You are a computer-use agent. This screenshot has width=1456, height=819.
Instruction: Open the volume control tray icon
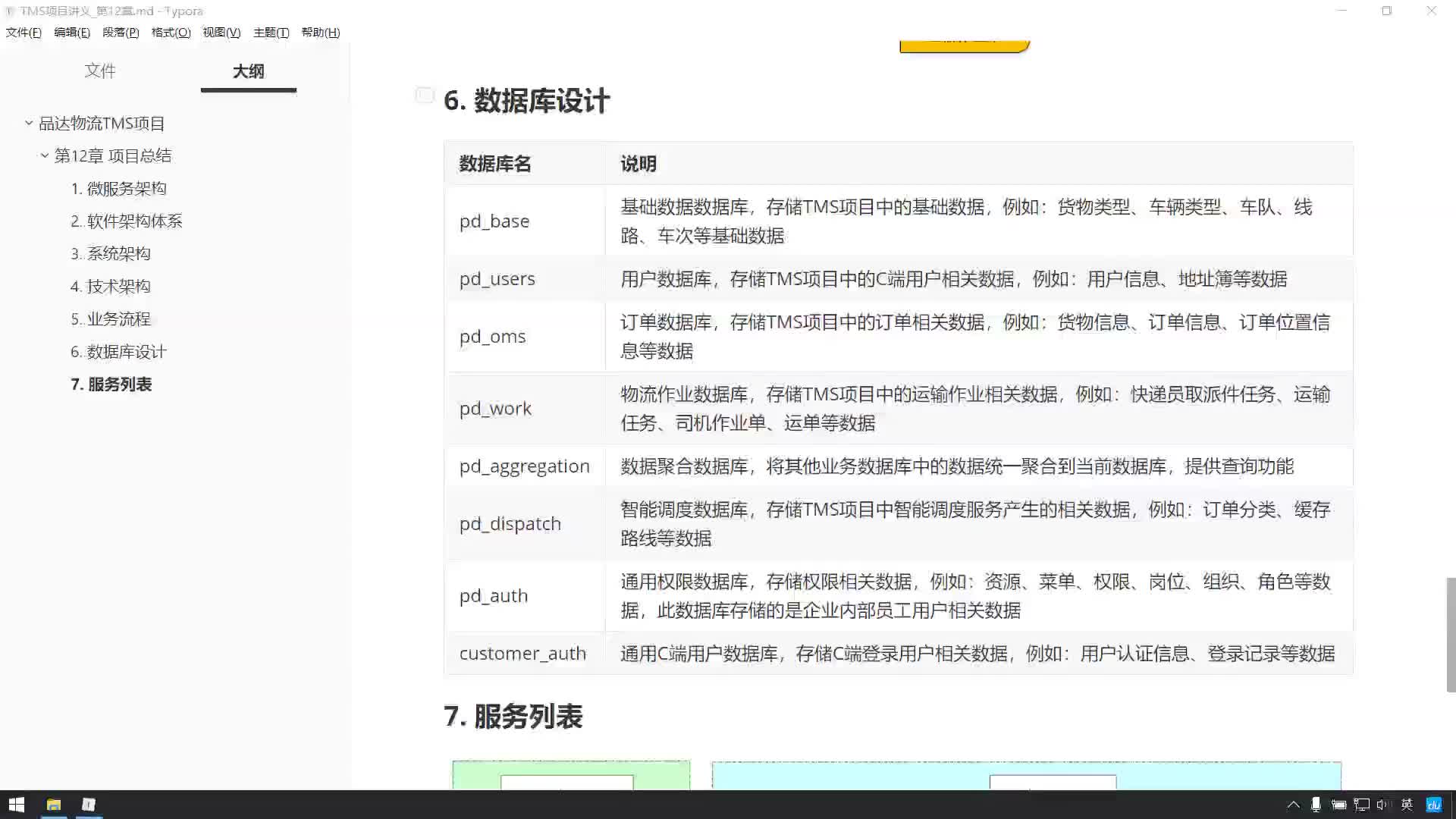pos(1382,805)
